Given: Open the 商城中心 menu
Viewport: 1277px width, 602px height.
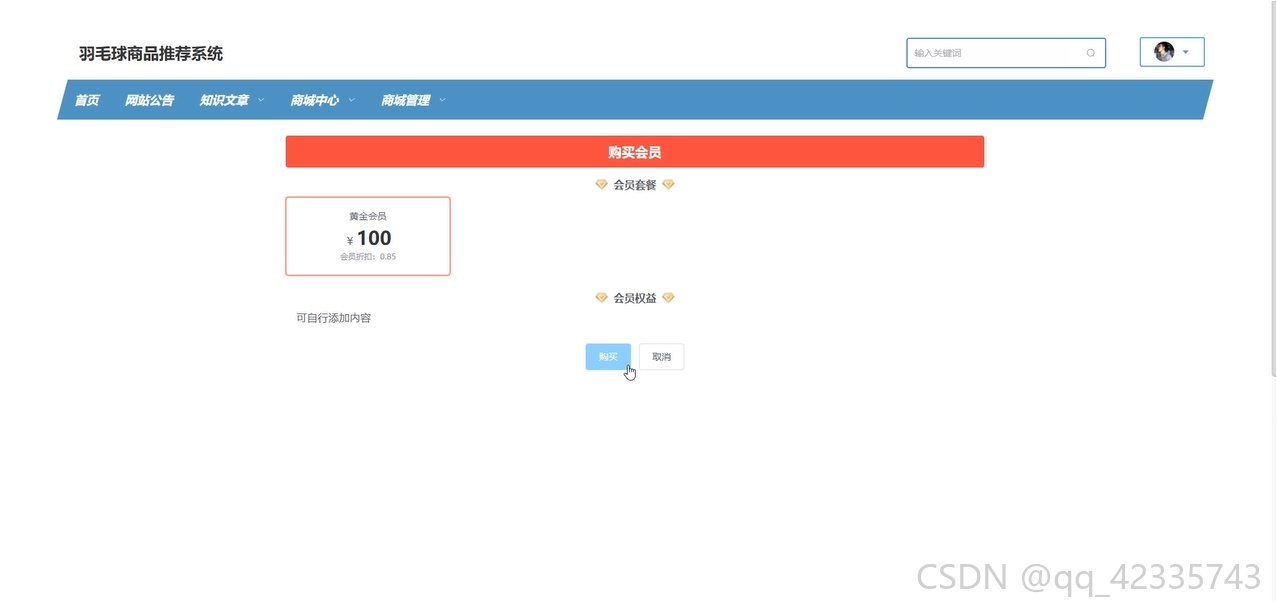Looking at the screenshot, I should [x=315, y=100].
